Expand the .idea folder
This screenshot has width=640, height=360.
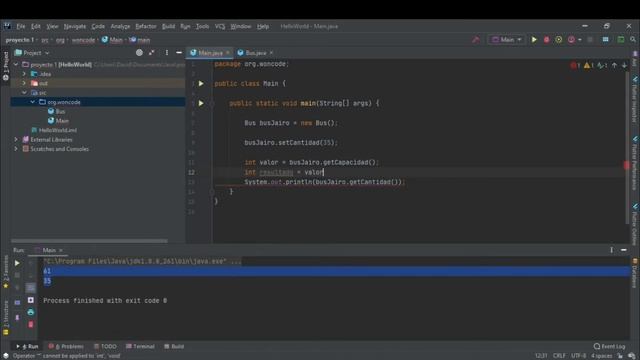click(24, 74)
